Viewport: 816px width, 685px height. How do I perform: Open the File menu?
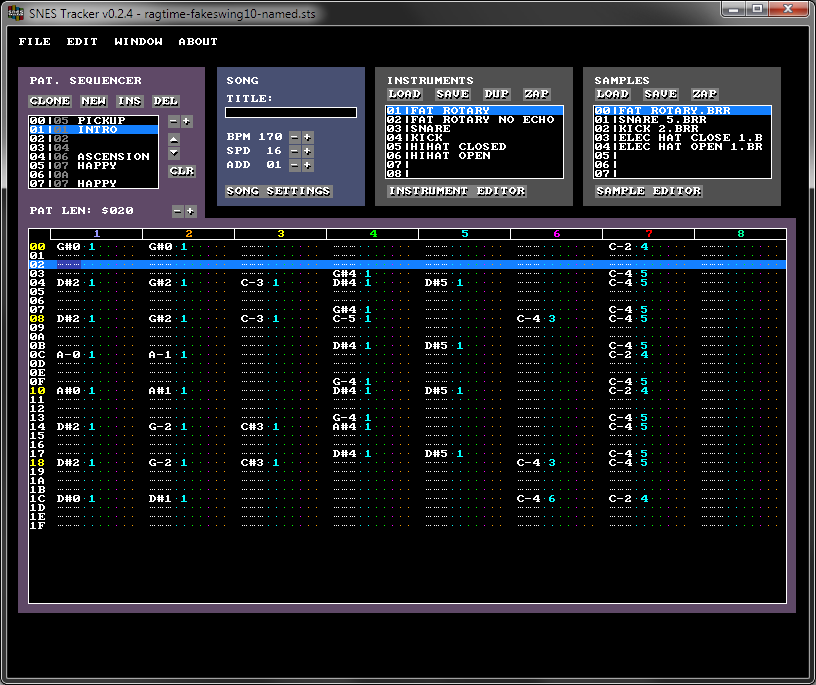coord(34,42)
